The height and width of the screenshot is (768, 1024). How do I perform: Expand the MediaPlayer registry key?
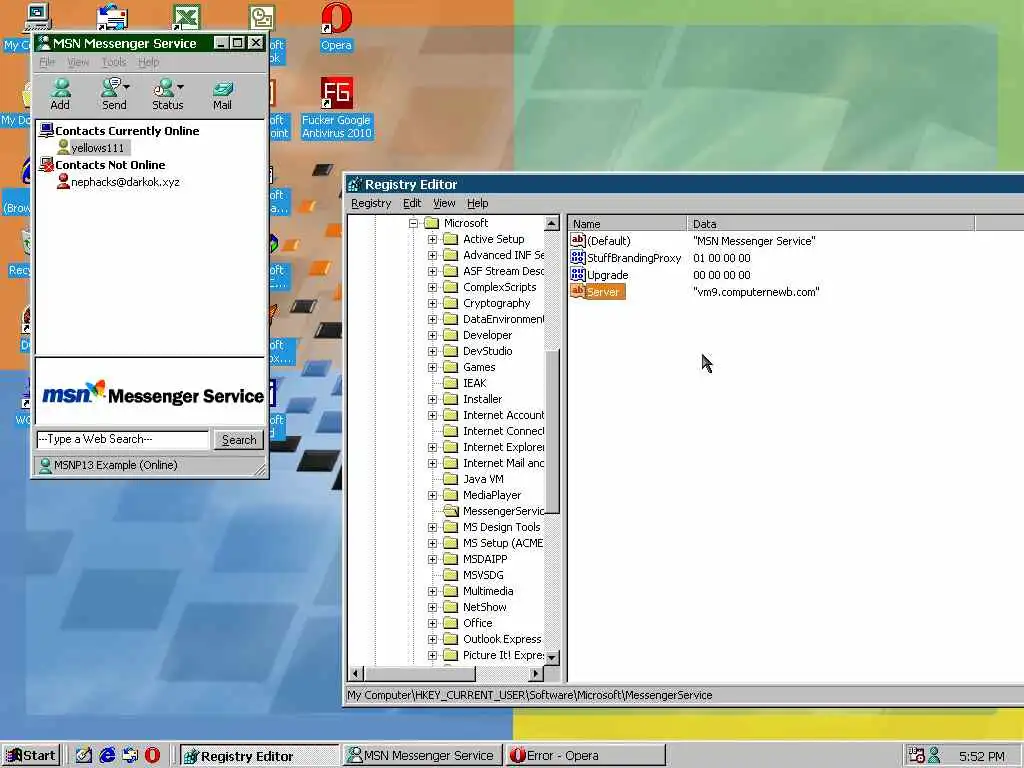[432, 496]
